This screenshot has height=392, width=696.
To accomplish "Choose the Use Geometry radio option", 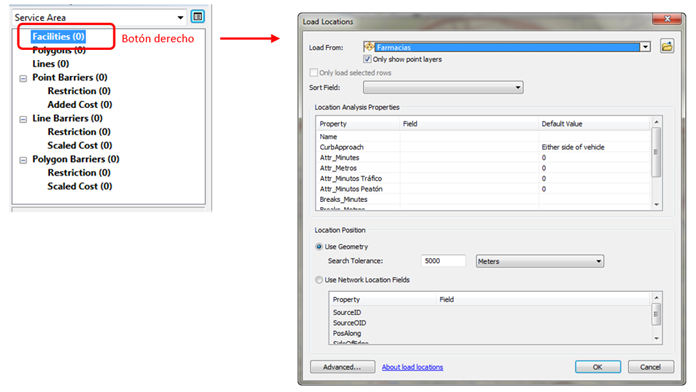I will [319, 247].
